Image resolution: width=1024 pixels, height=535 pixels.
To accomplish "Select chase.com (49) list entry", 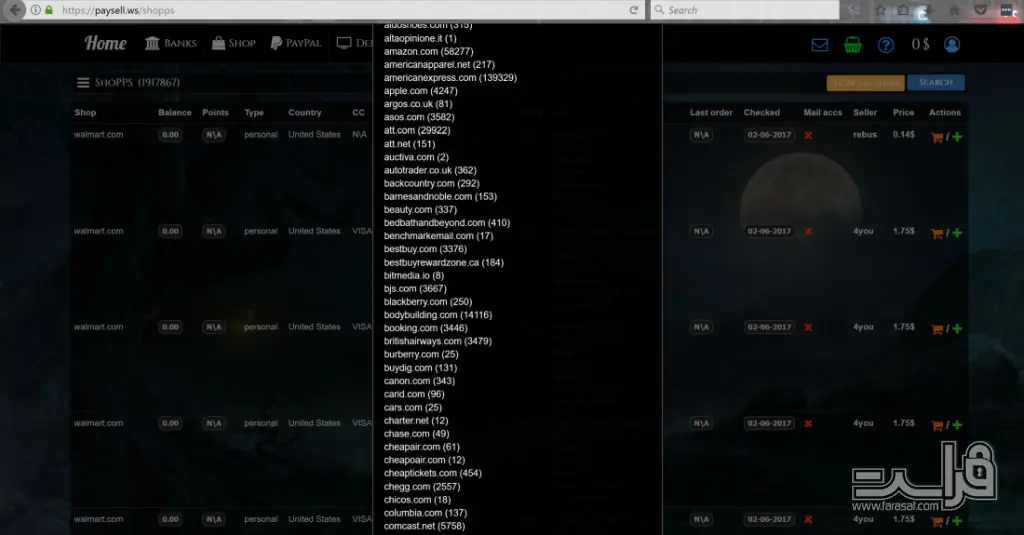I will (x=416, y=434).
